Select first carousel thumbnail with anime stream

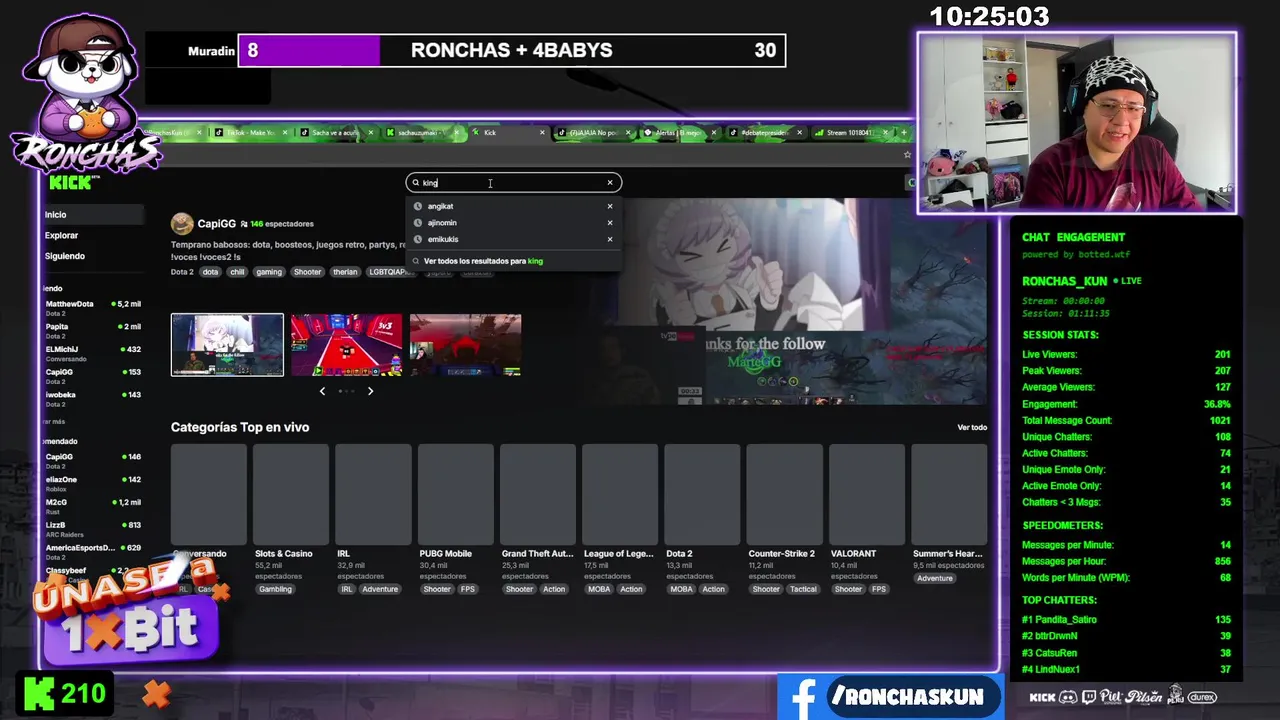pyautogui.click(x=227, y=345)
